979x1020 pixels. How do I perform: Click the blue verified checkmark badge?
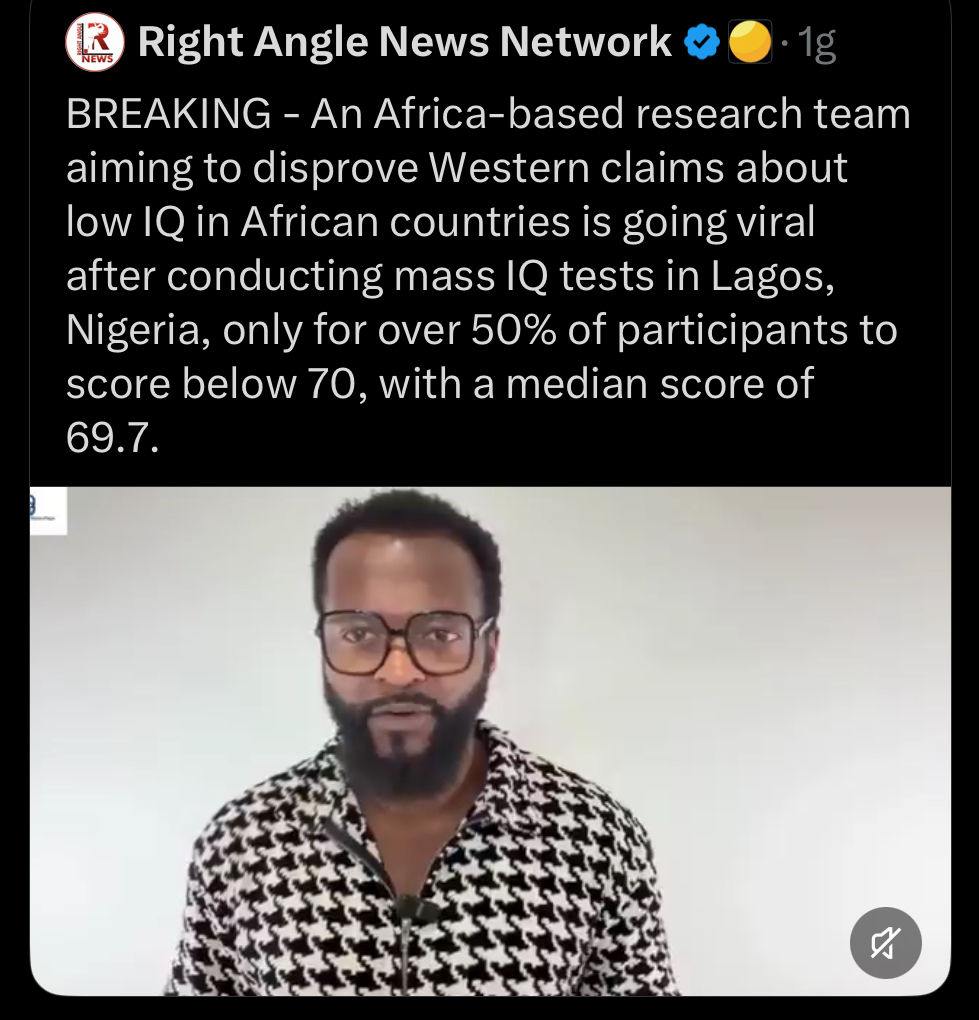(x=703, y=43)
